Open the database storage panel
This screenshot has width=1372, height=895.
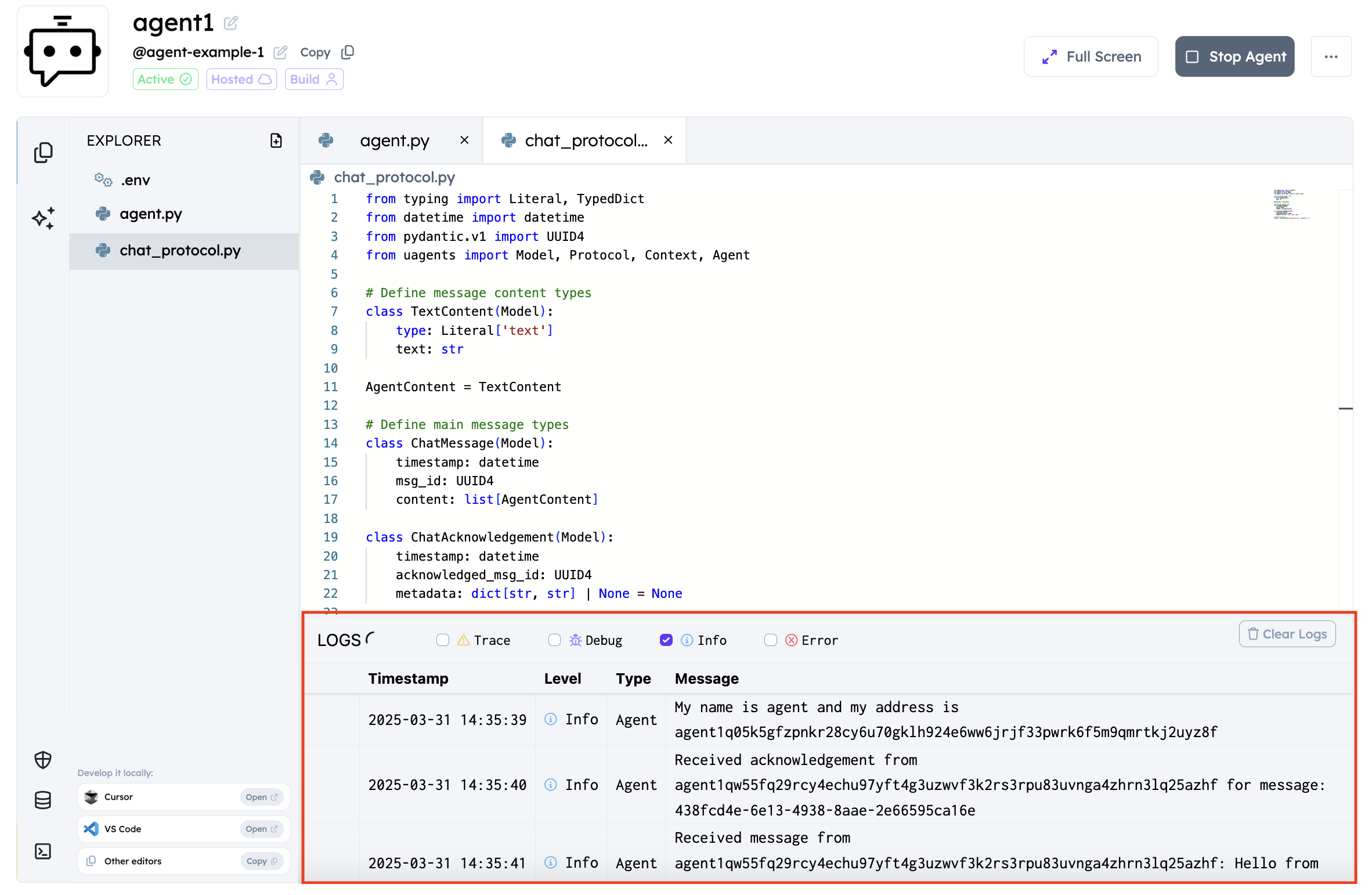tap(43, 800)
